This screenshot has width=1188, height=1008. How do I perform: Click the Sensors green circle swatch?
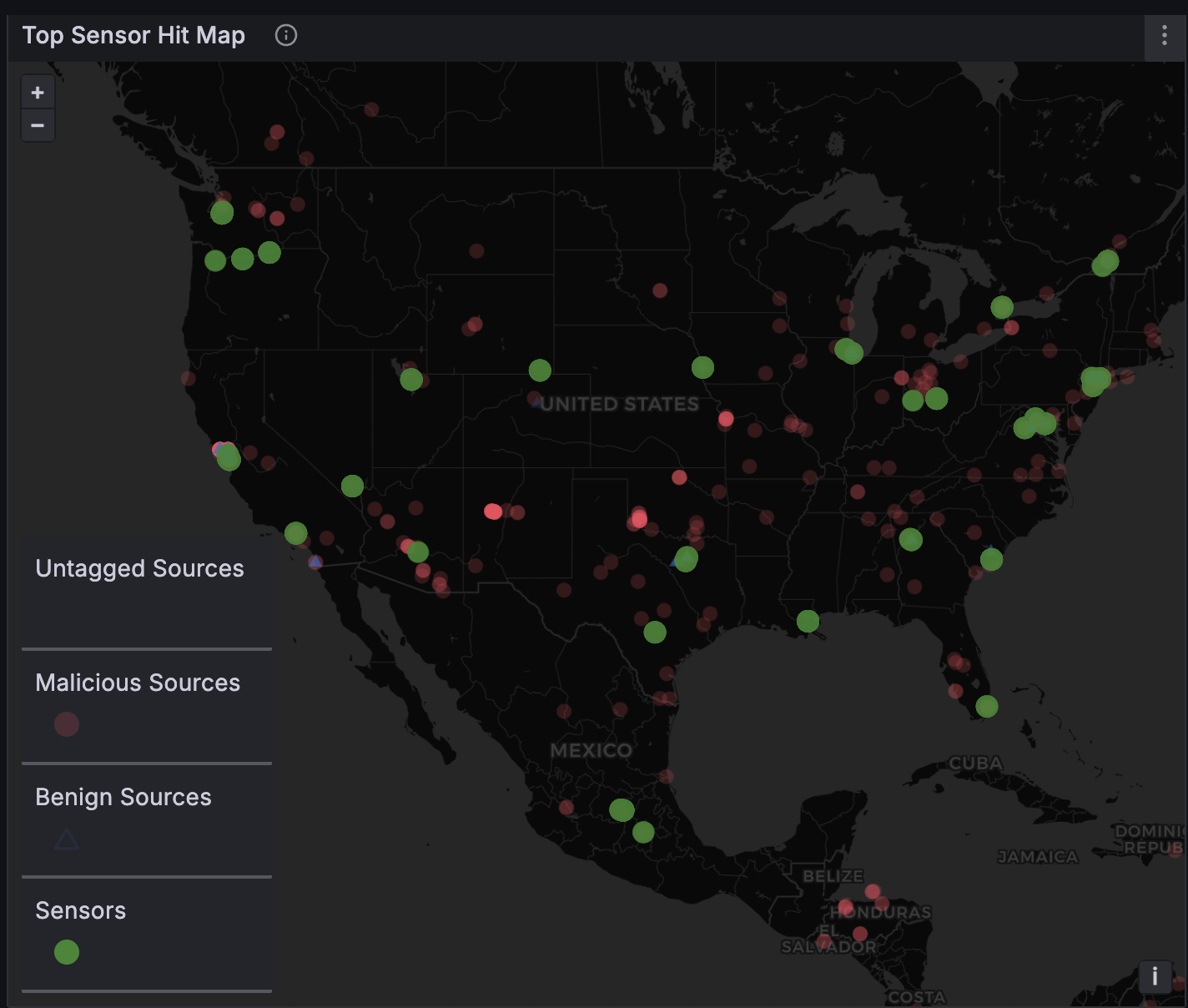(x=67, y=952)
